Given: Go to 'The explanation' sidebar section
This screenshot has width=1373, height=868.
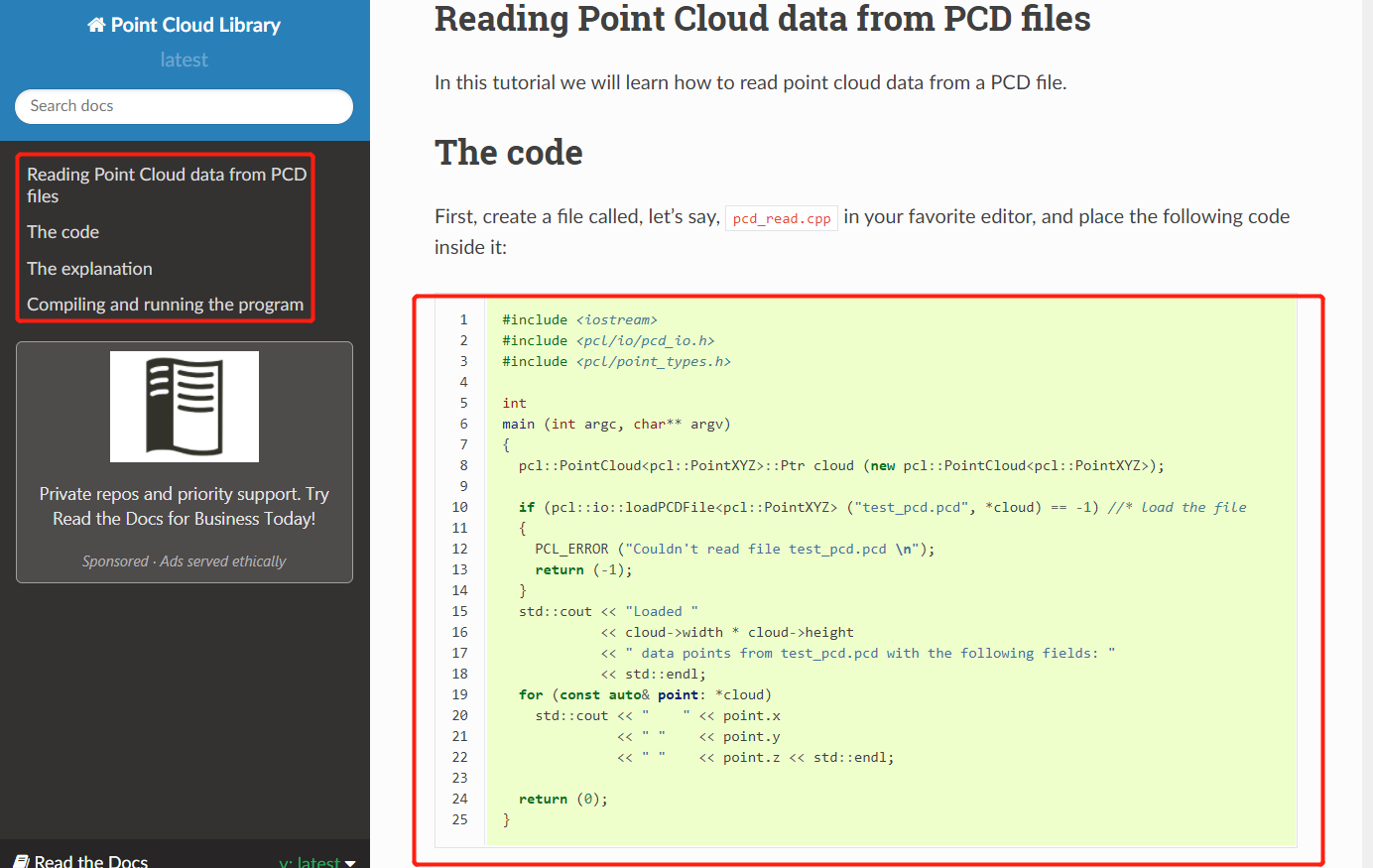Looking at the screenshot, I should (x=89, y=269).
